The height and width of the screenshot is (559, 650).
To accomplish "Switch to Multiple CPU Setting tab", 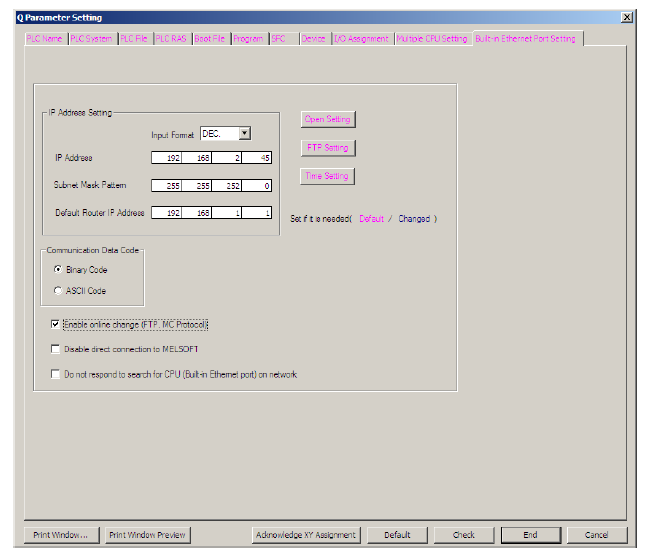I will [x=432, y=39].
